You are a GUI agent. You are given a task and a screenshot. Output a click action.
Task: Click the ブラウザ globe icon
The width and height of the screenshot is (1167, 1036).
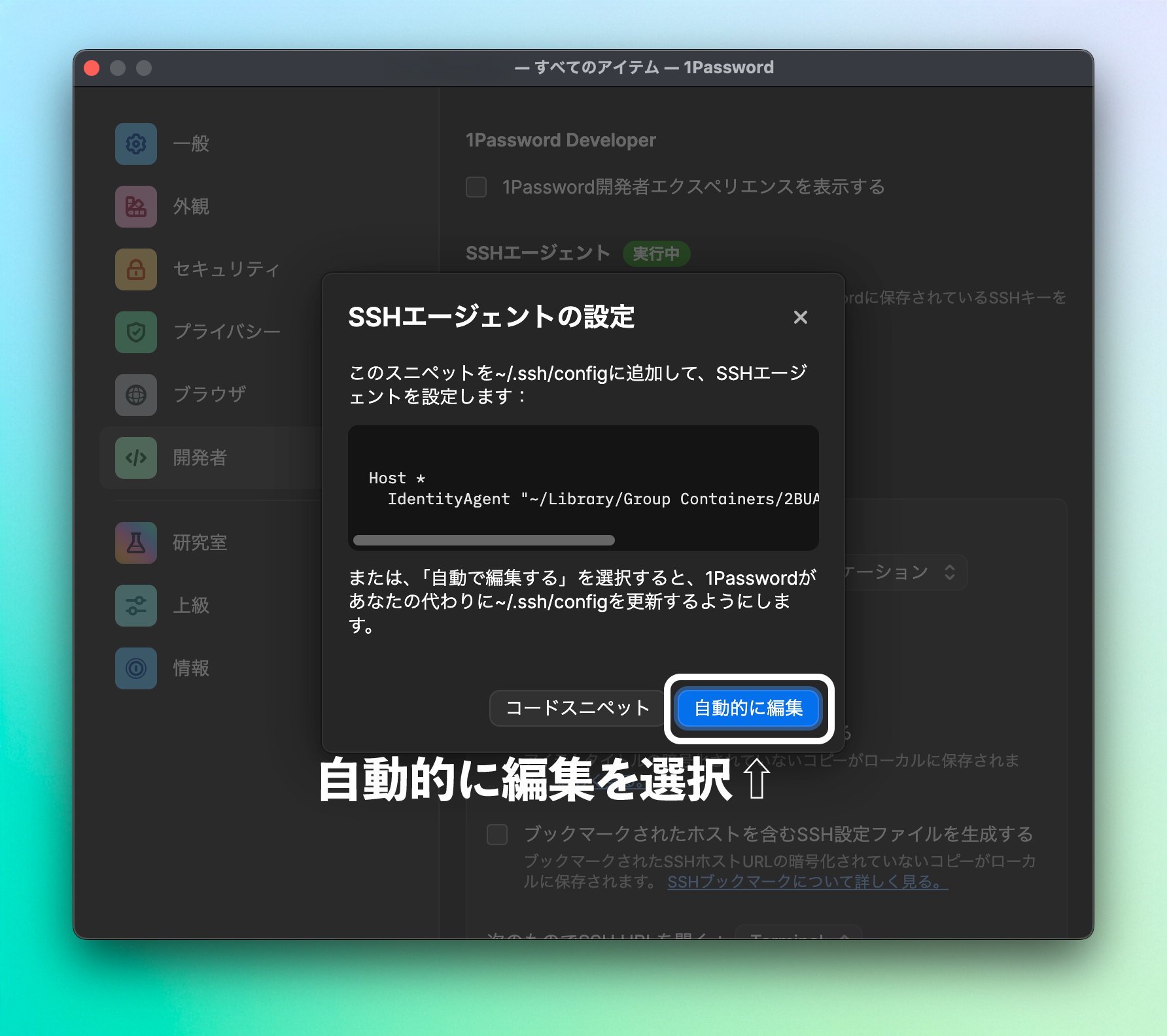pos(135,395)
